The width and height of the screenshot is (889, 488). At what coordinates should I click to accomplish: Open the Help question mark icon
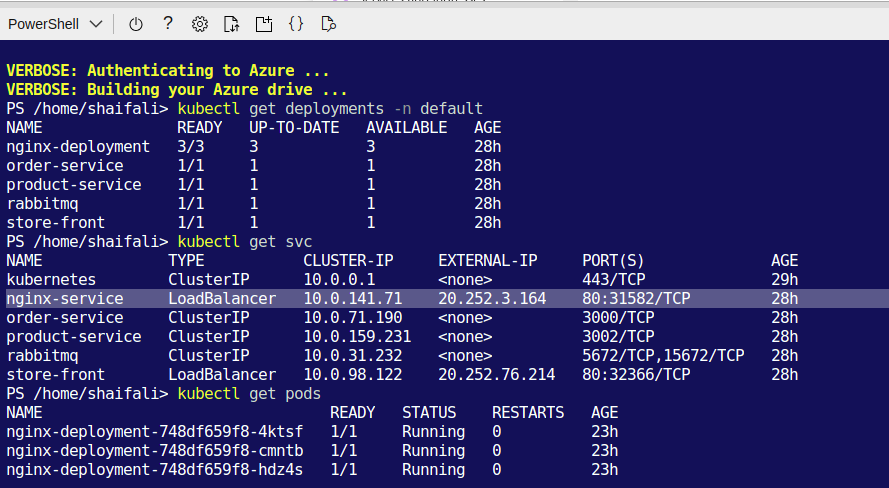[167, 23]
